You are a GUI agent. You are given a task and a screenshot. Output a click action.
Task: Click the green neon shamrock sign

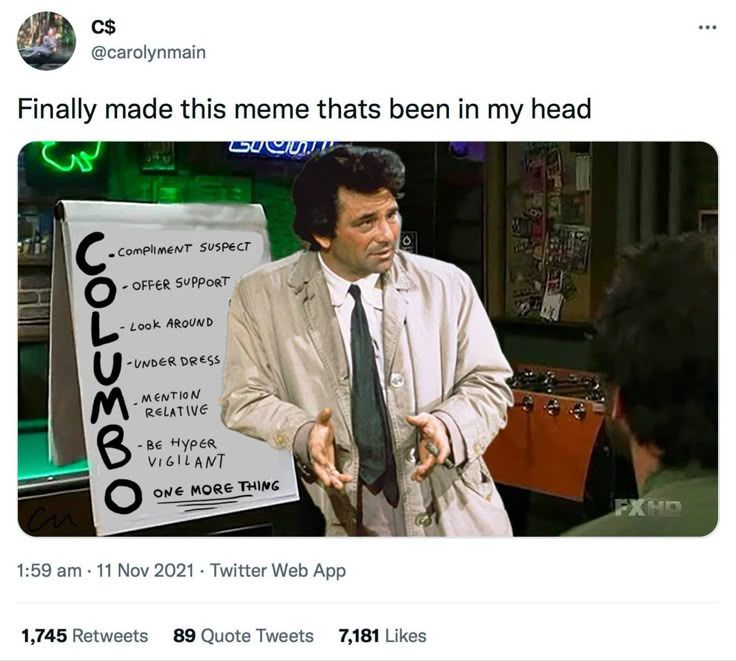(x=72, y=155)
